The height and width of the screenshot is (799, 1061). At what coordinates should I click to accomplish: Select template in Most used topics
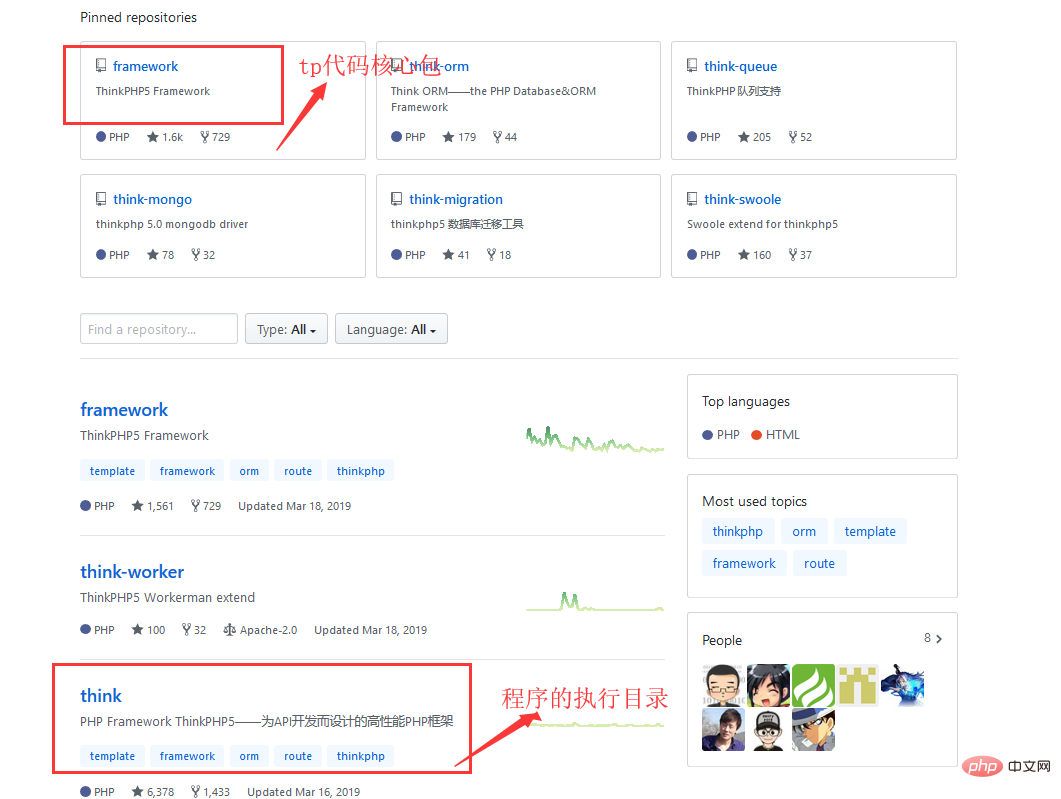pos(870,532)
